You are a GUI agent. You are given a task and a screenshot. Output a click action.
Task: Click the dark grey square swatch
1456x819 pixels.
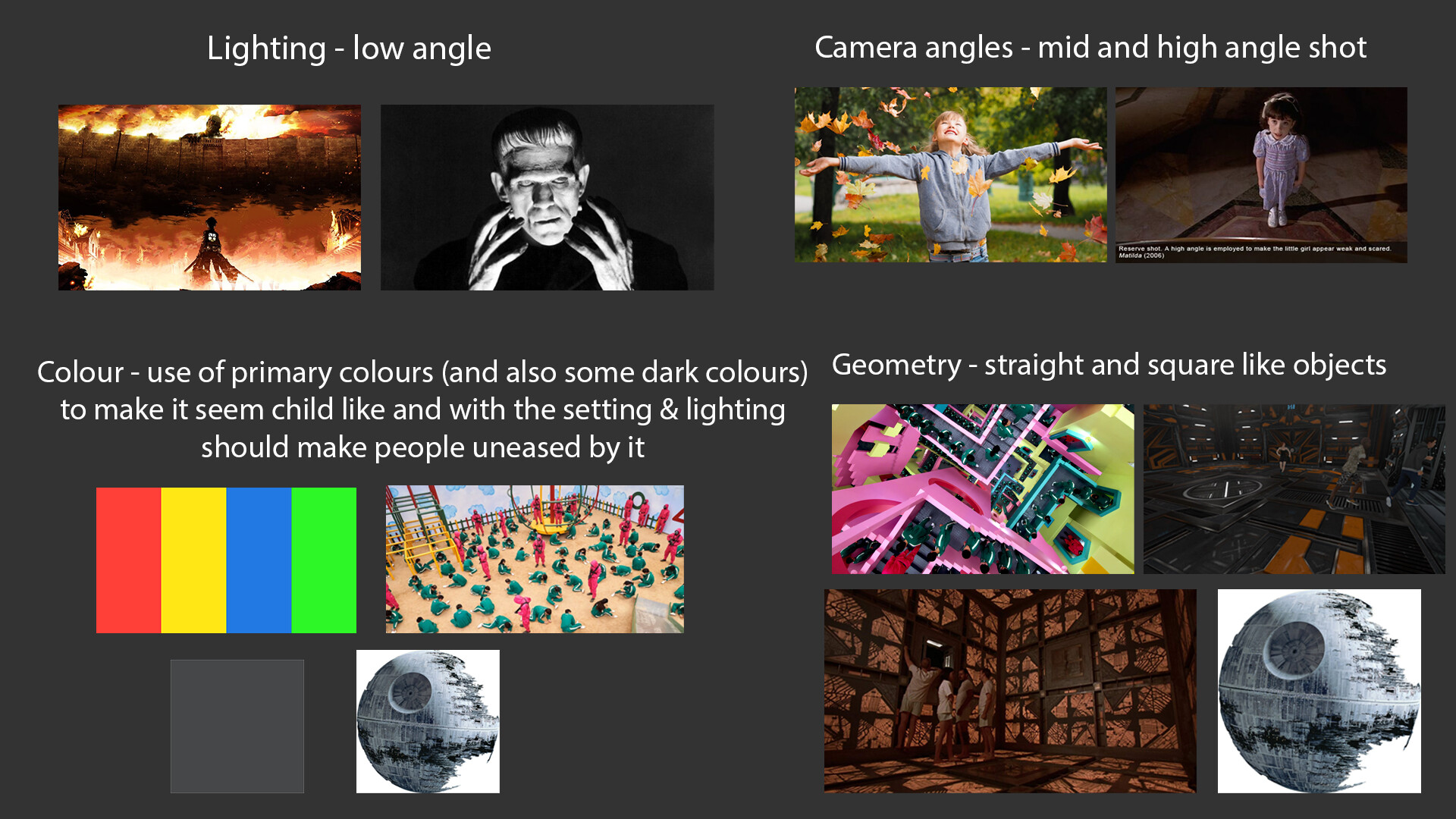(x=237, y=726)
